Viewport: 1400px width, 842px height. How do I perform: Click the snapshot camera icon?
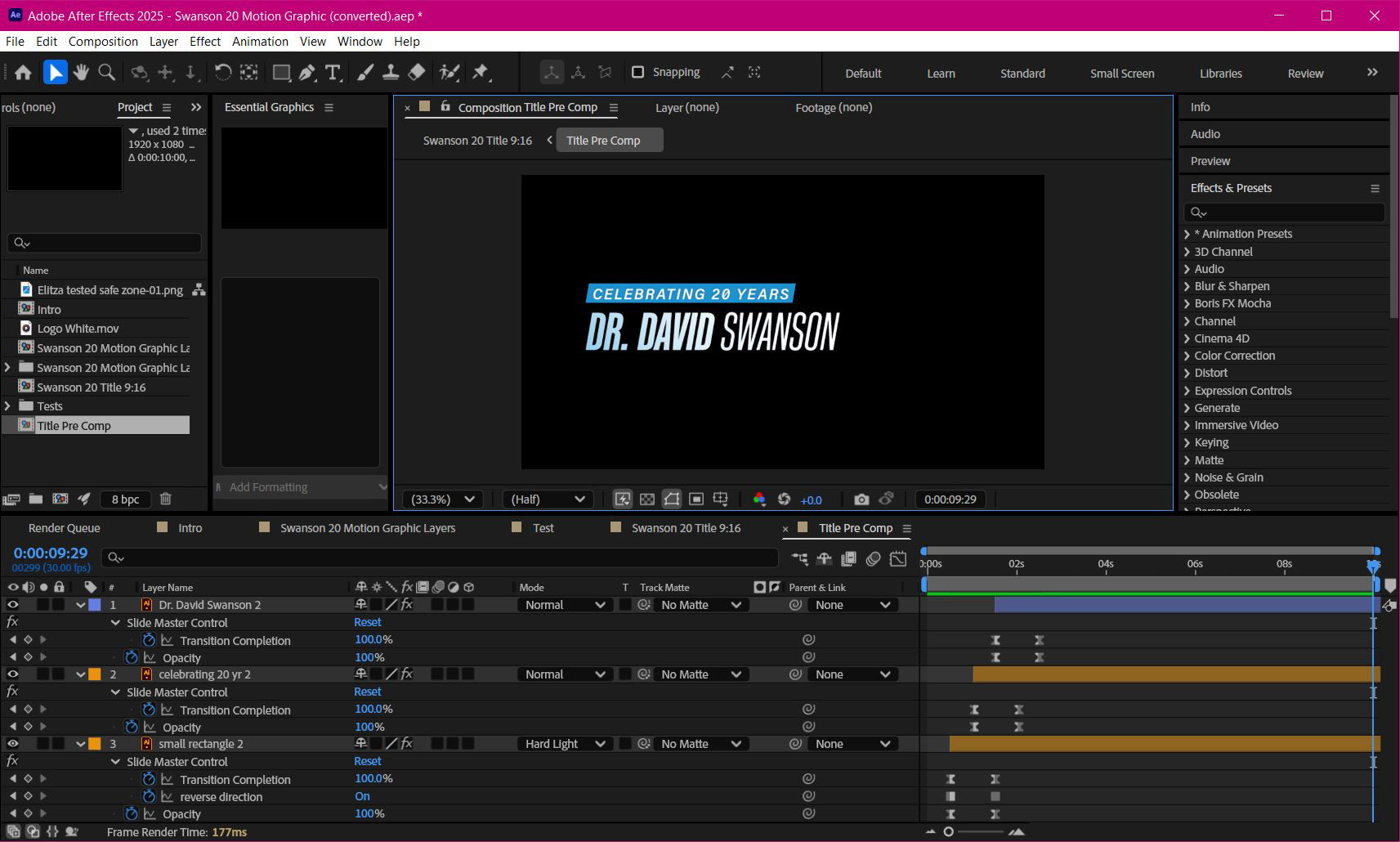861,499
